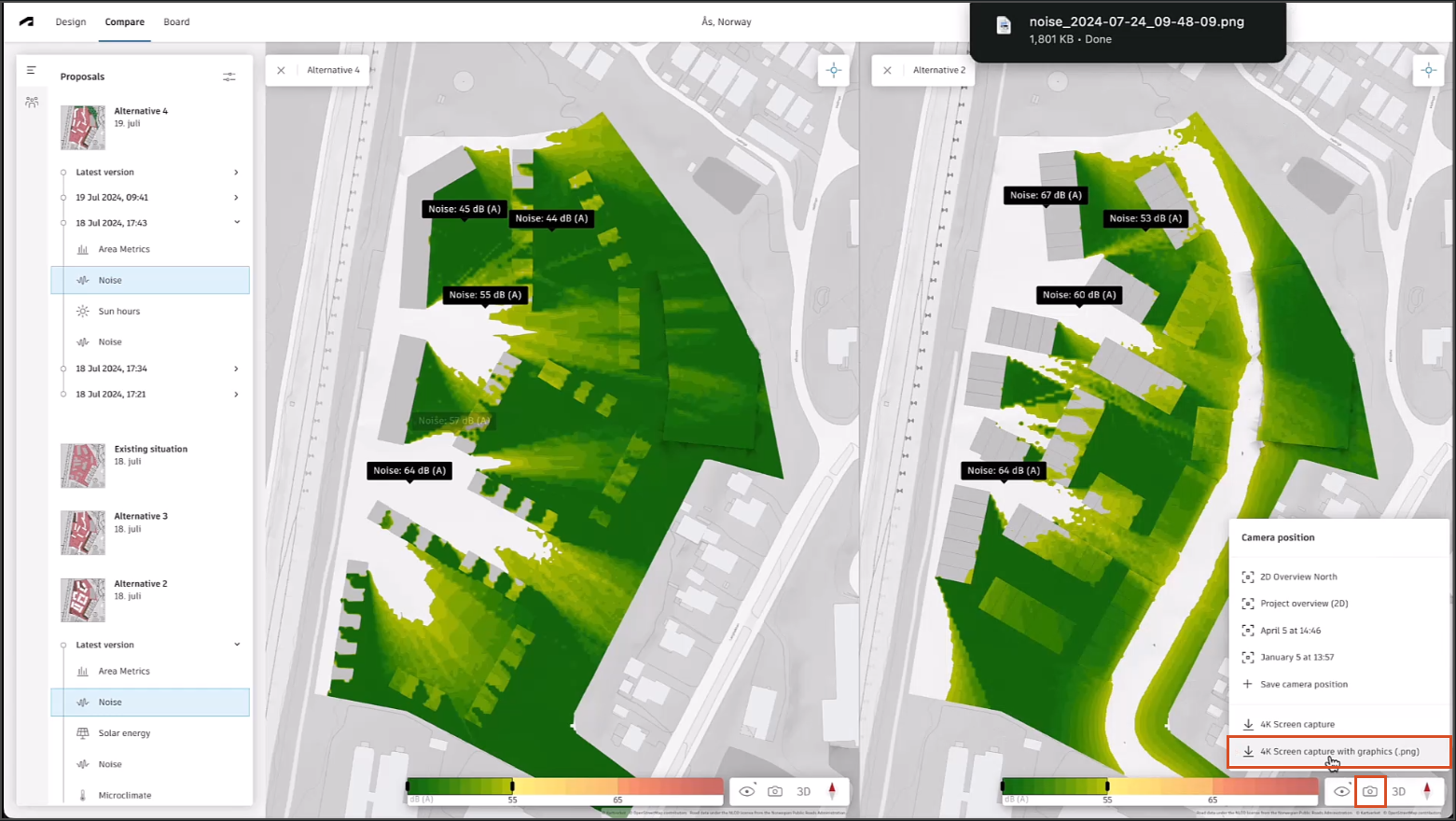
Task: Download 4K Screen capture with graphics (.png)
Action: click(x=1339, y=751)
